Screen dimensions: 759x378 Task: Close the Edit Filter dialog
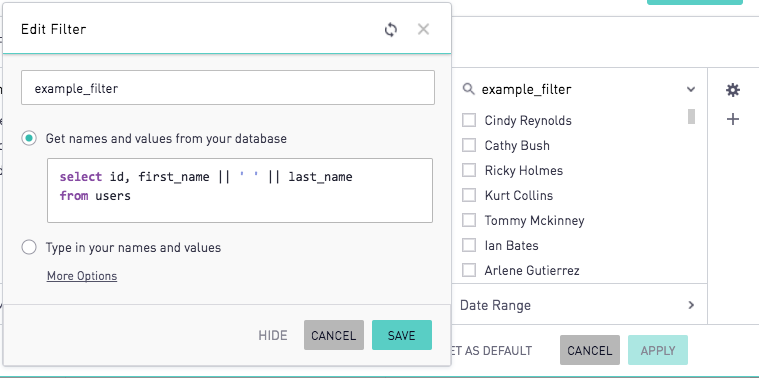pyautogui.click(x=423, y=30)
